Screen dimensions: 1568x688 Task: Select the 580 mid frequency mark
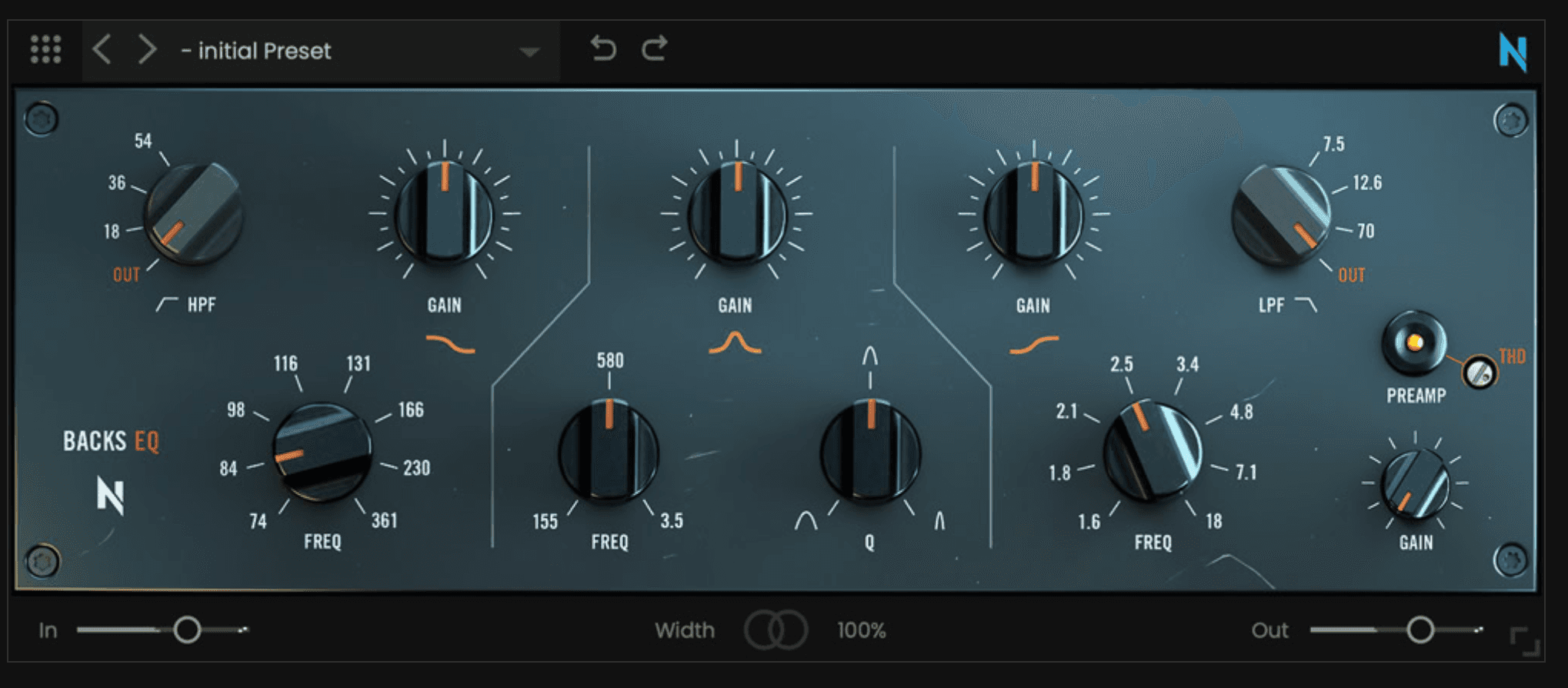pos(610,360)
